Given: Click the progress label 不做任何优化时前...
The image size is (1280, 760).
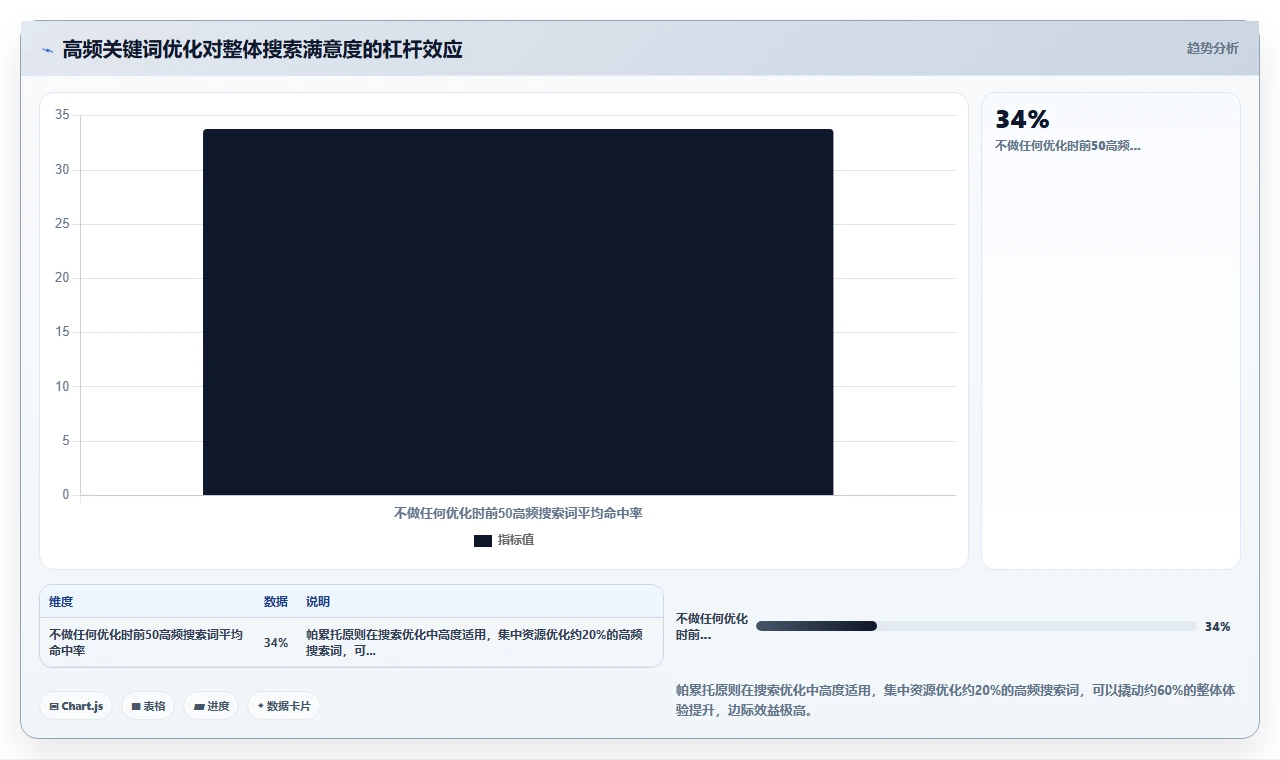Looking at the screenshot, I should pyautogui.click(x=712, y=627).
